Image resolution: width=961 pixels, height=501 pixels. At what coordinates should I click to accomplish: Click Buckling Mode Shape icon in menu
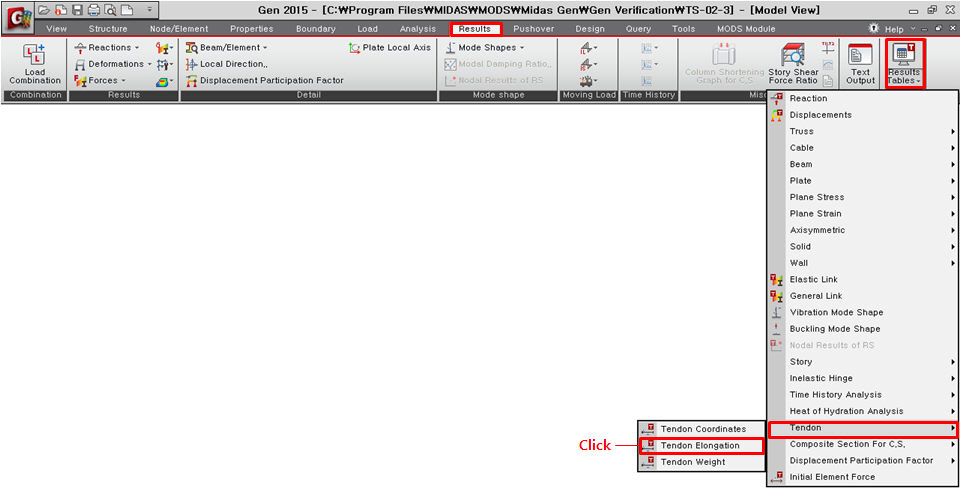click(777, 329)
